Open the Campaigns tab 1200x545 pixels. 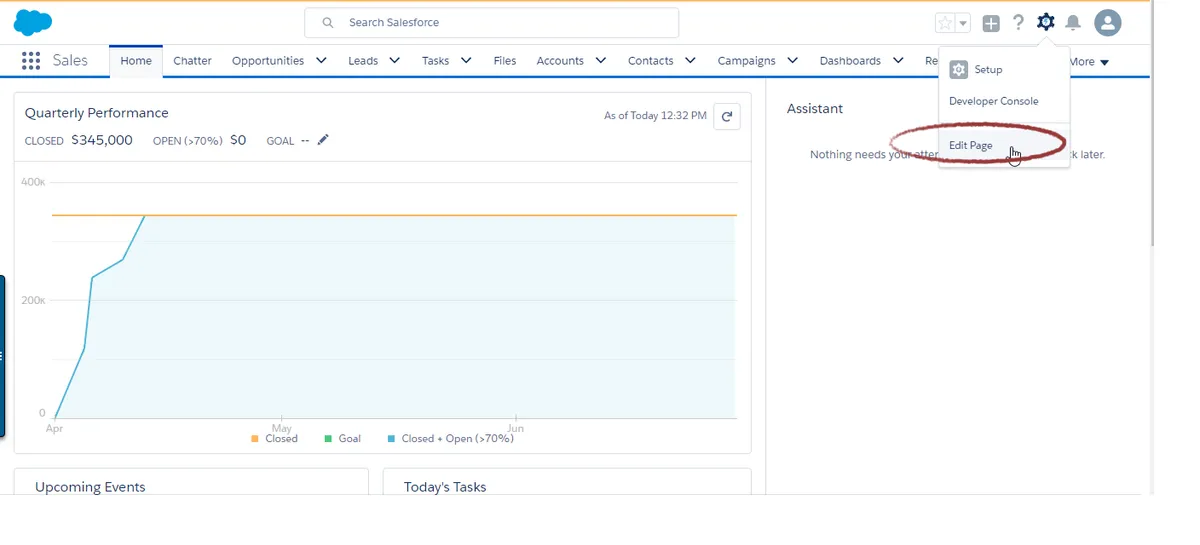(747, 61)
